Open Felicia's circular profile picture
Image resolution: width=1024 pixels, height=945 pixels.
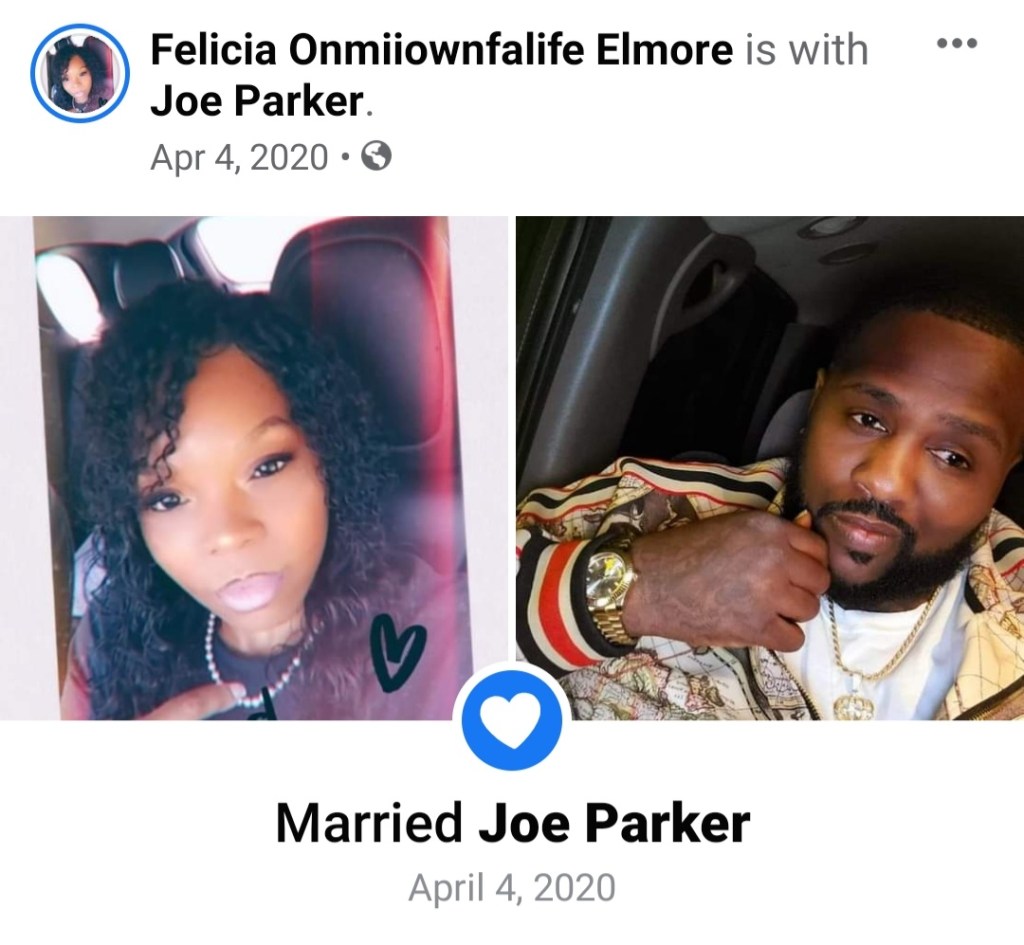pyautogui.click(x=80, y=73)
